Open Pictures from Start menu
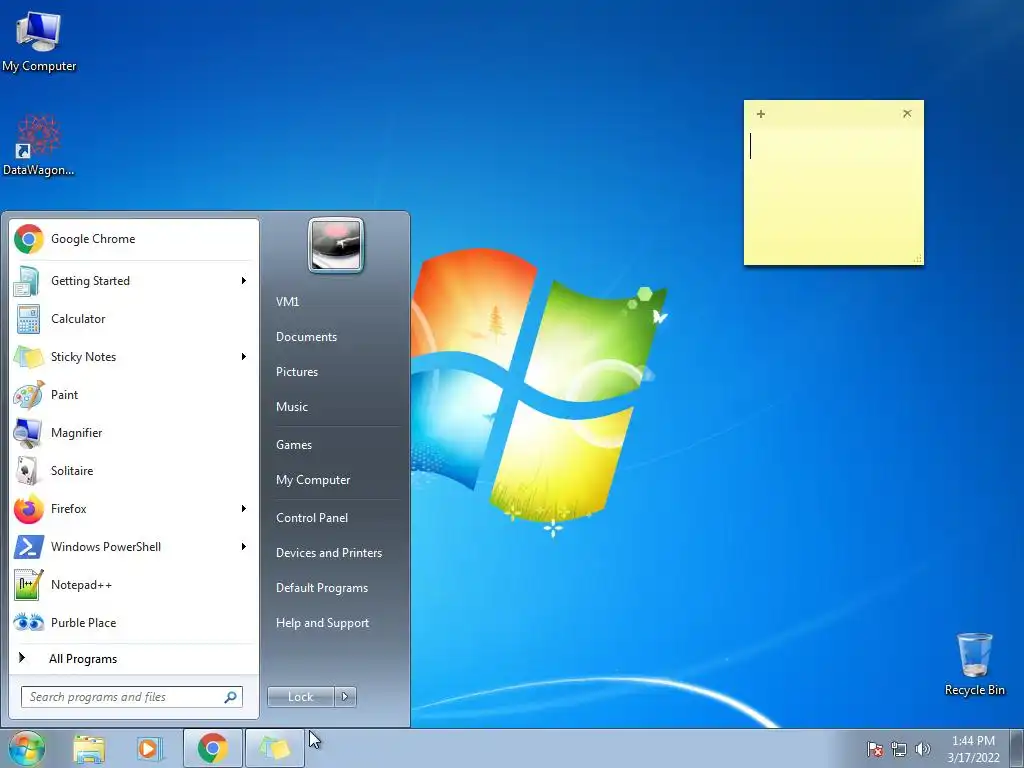The height and width of the screenshot is (768, 1024). (296, 372)
